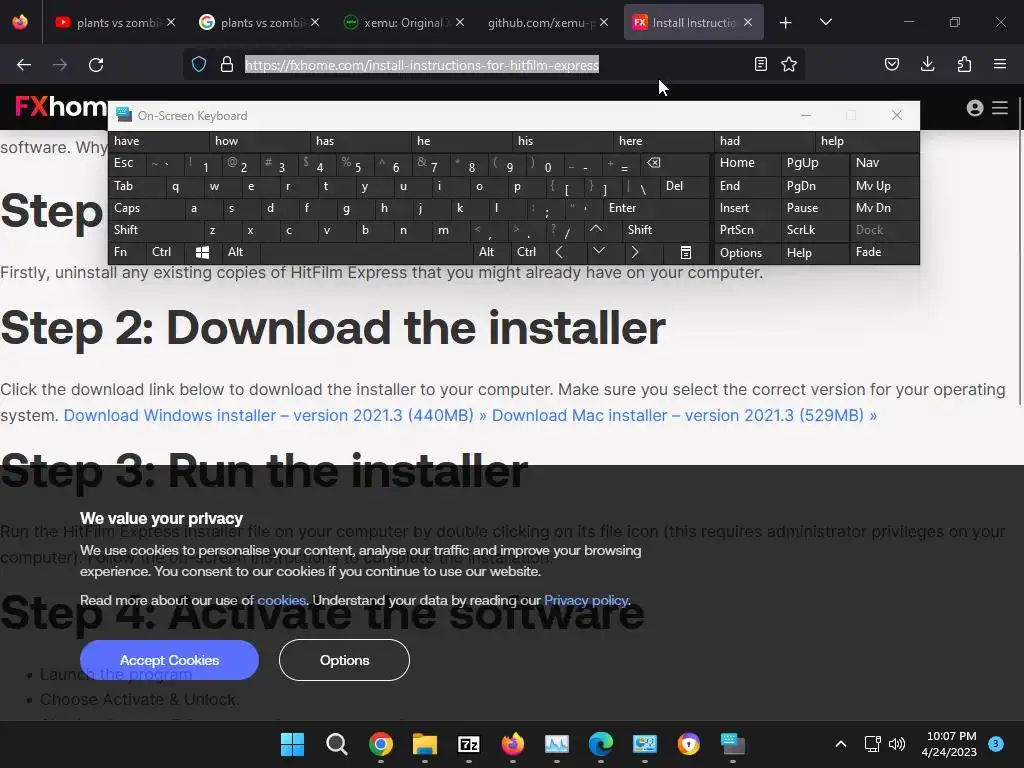Open a new browser tab
Image resolution: width=1024 pixels, height=768 pixels.
(x=786, y=23)
